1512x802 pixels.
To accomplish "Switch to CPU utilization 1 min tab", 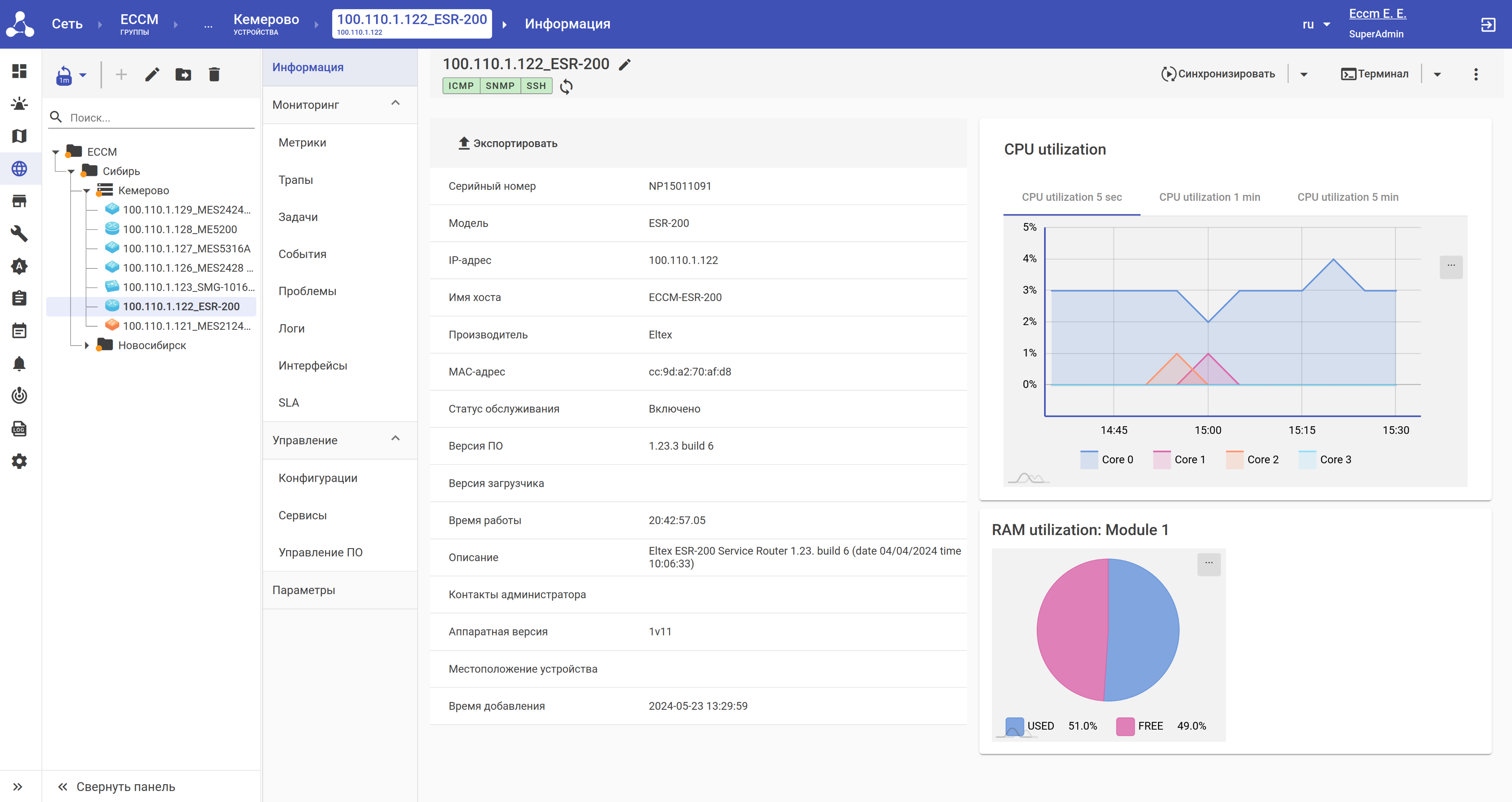I will pos(1209,197).
